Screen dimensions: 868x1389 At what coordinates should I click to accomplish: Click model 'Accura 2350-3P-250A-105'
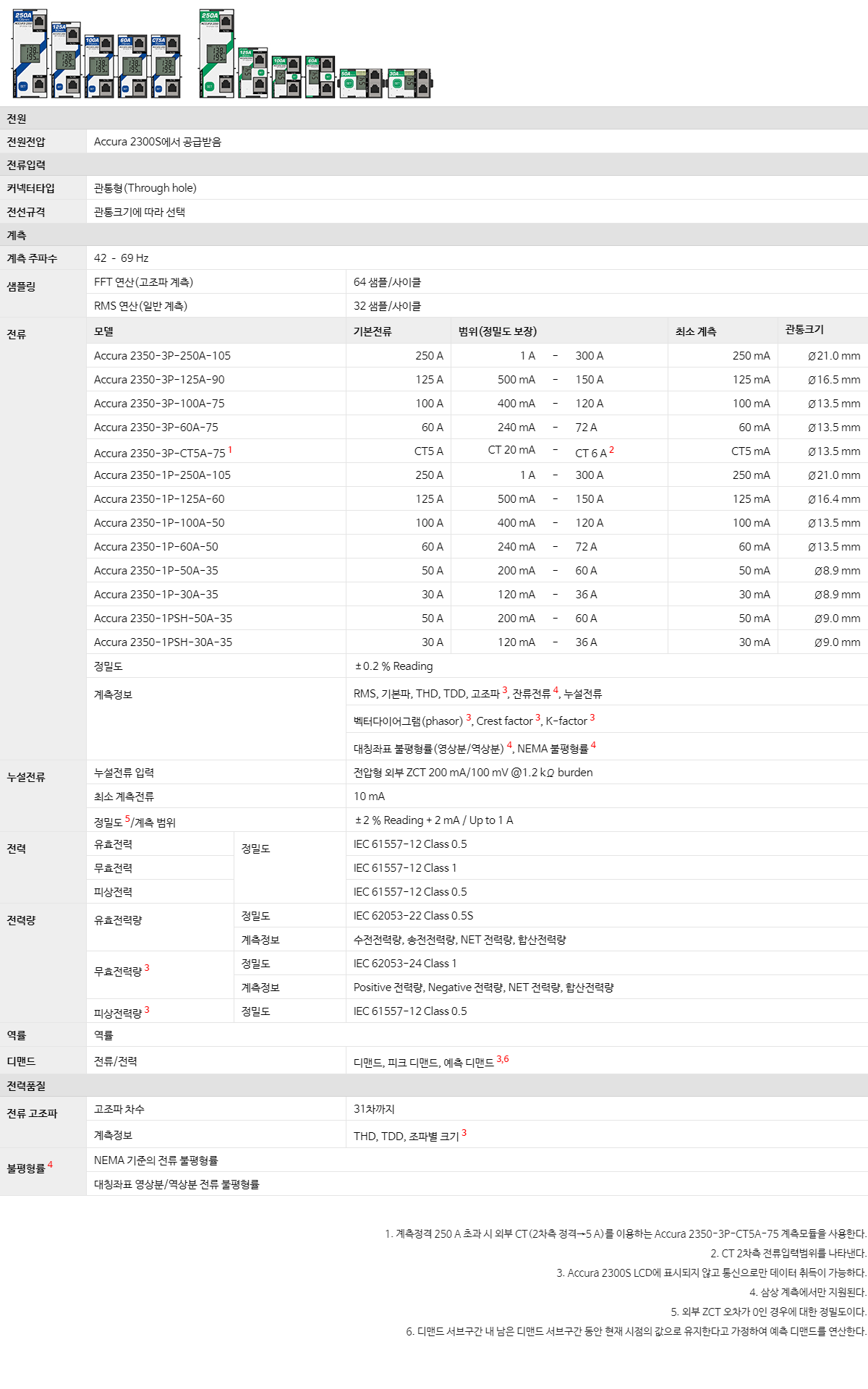(x=163, y=356)
